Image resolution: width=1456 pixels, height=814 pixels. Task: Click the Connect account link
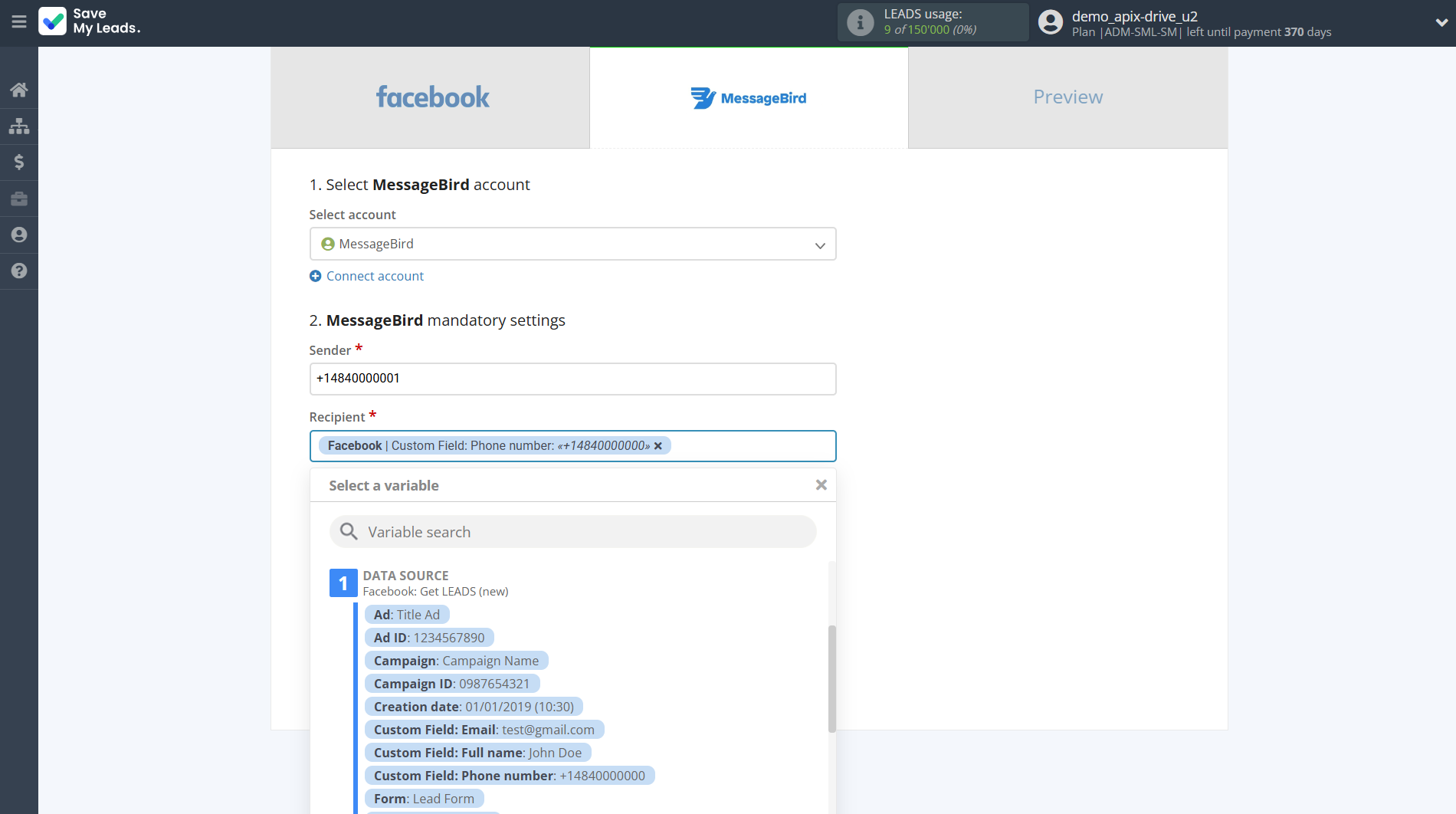(x=374, y=276)
